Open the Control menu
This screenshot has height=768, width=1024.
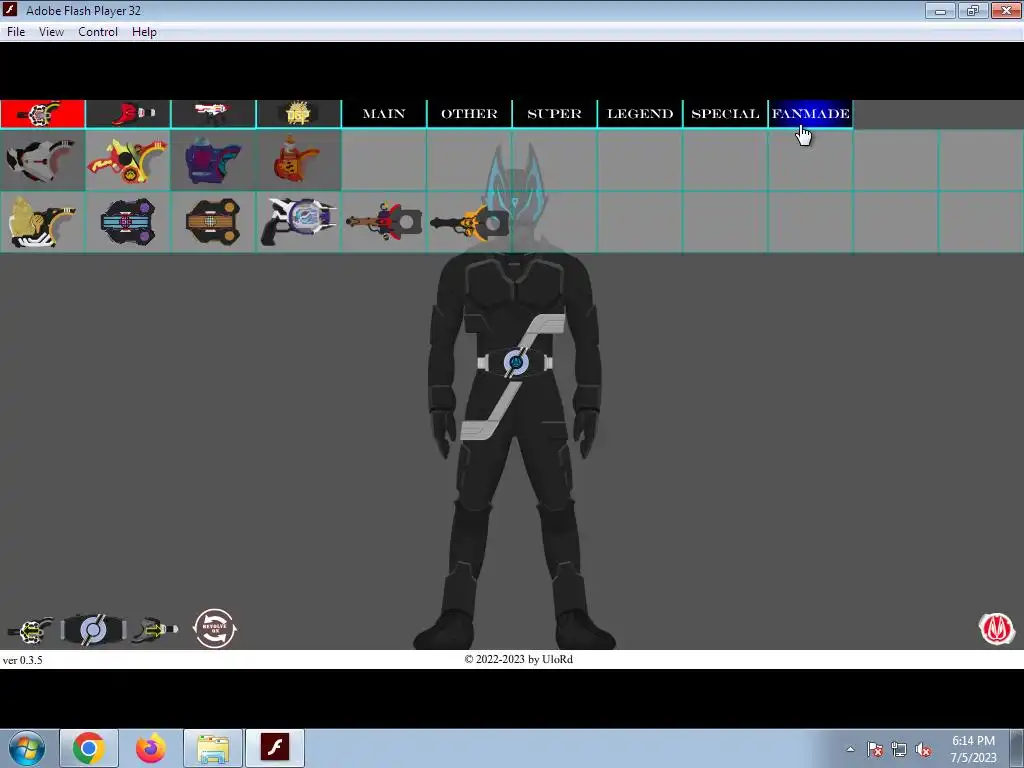point(98,32)
